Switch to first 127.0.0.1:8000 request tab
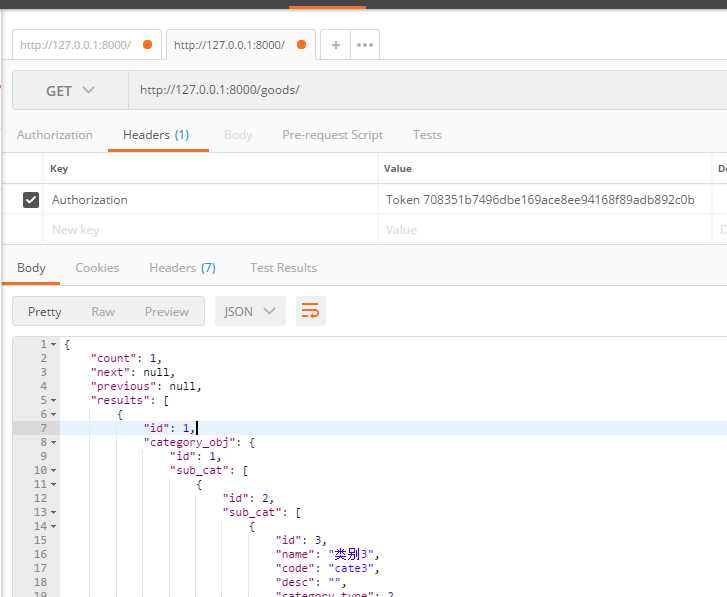 [x=87, y=45]
